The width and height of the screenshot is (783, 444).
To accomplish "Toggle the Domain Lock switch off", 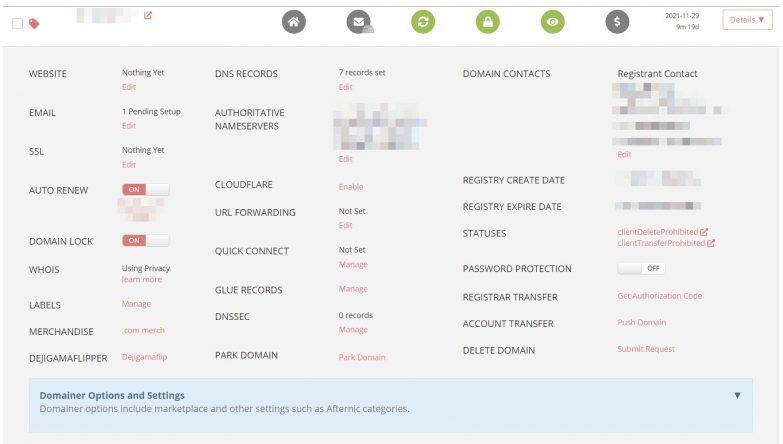I will pyautogui.click(x=145, y=241).
